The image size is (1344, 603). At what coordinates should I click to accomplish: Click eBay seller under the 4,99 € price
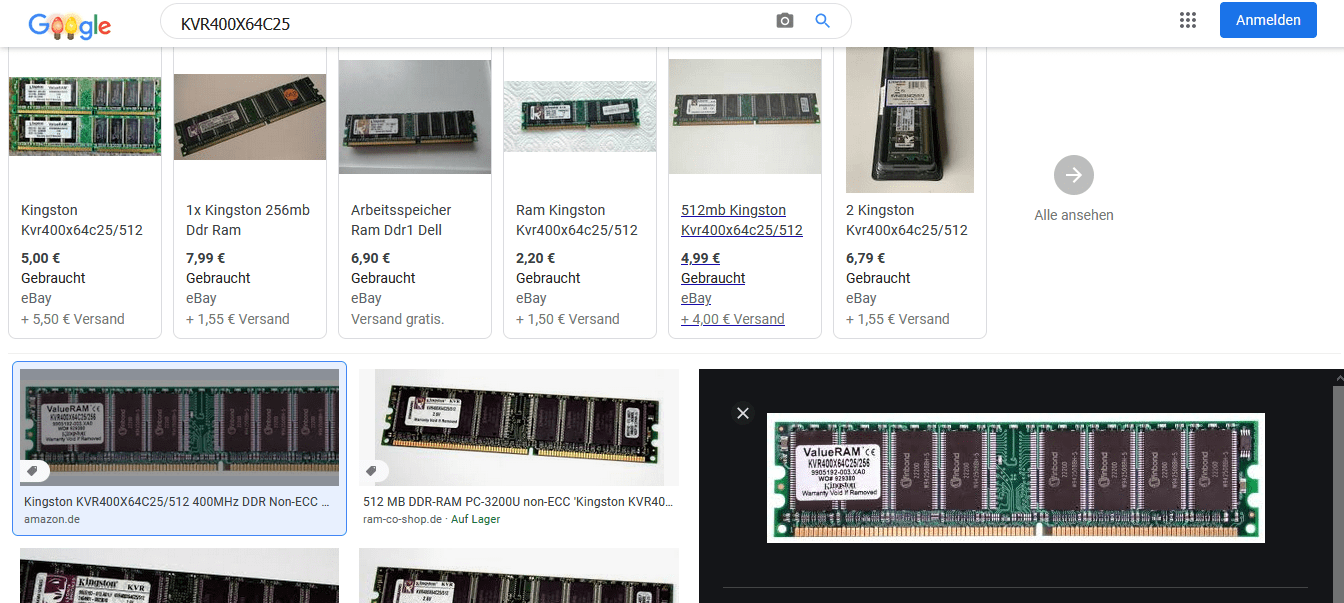pyautogui.click(x=696, y=298)
